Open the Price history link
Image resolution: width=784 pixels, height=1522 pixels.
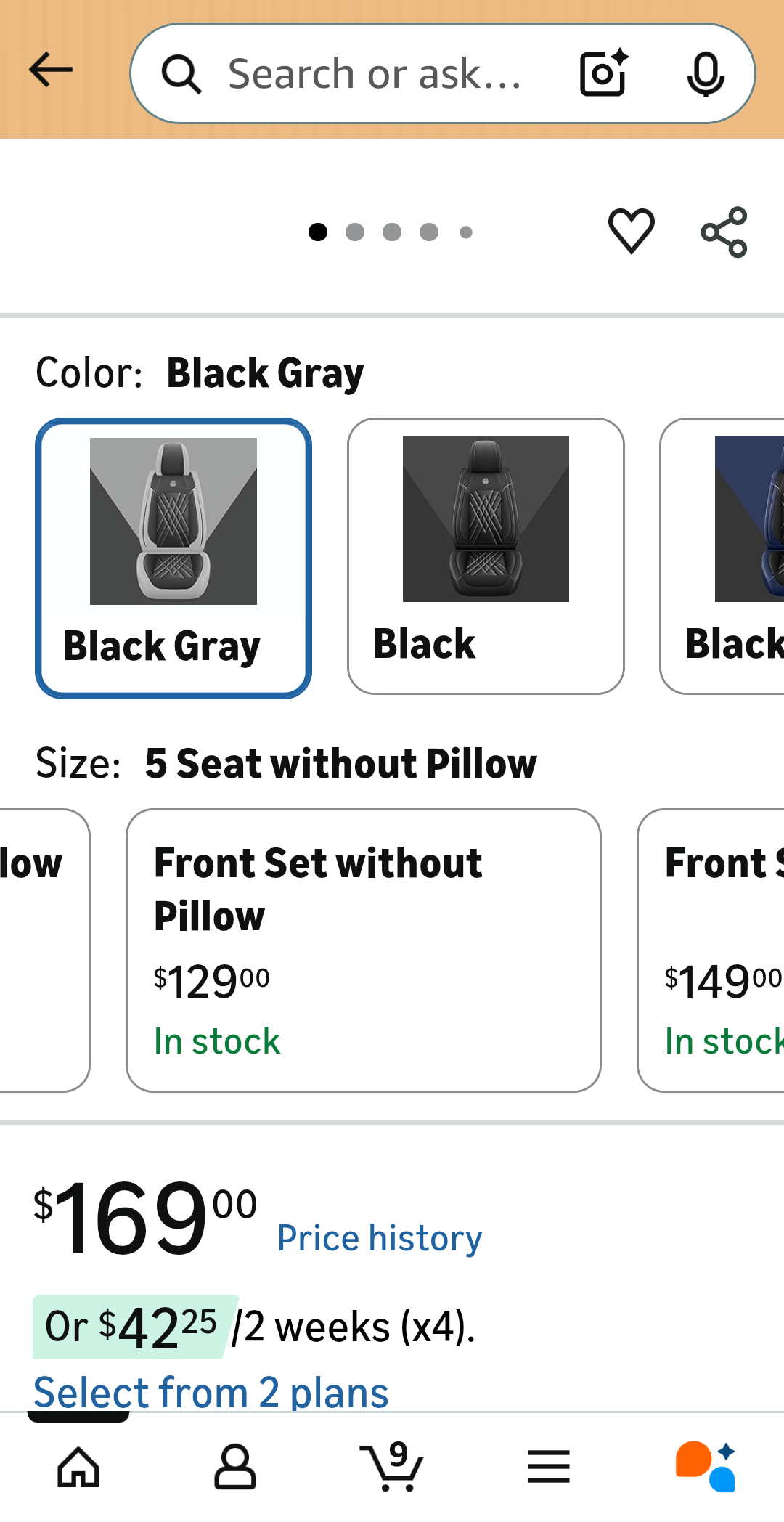pyautogui.click(x=380, y=1238)
